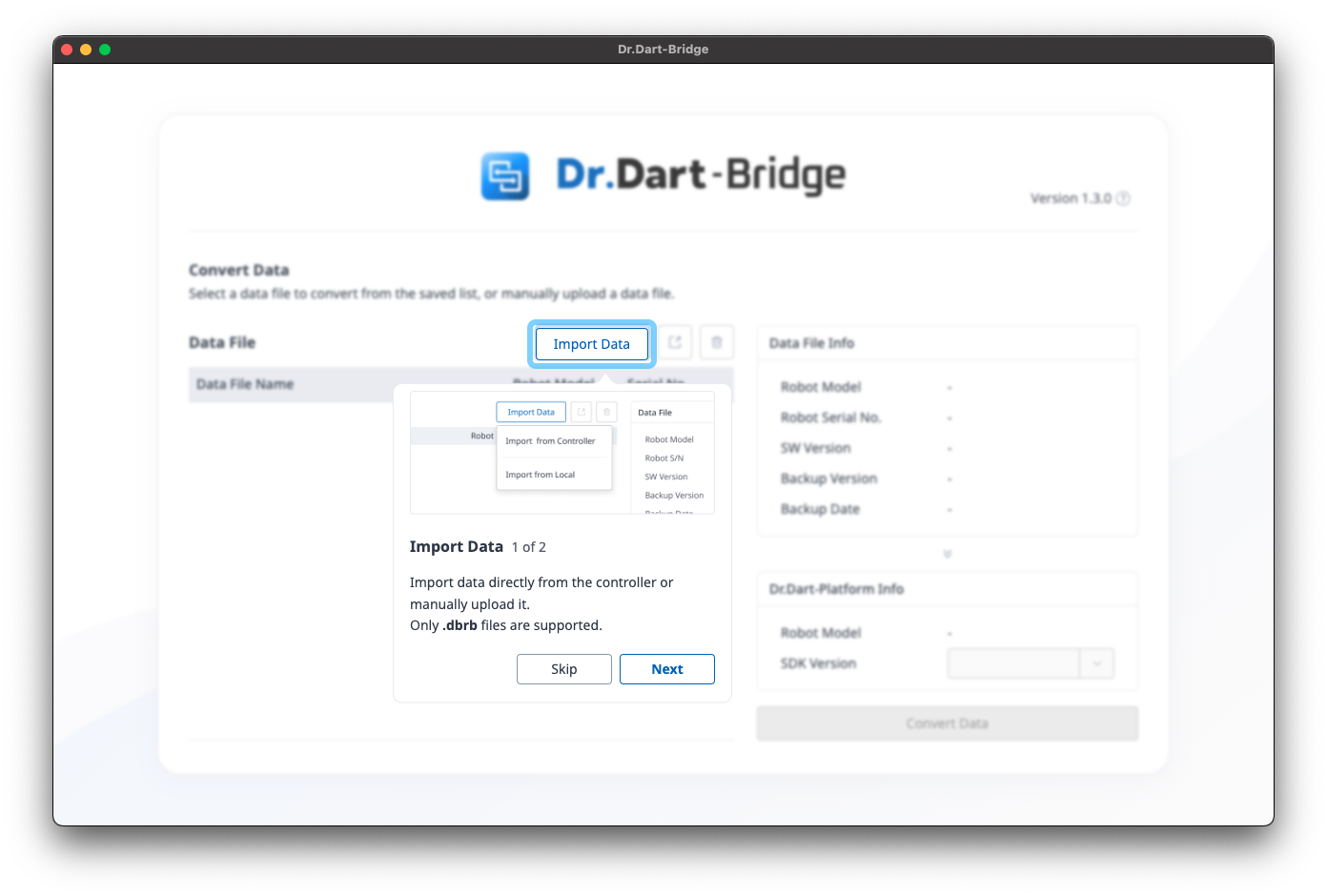Click the Dr.Dart-Platform Info panel header
The image size is (1327, 896).
836,589
